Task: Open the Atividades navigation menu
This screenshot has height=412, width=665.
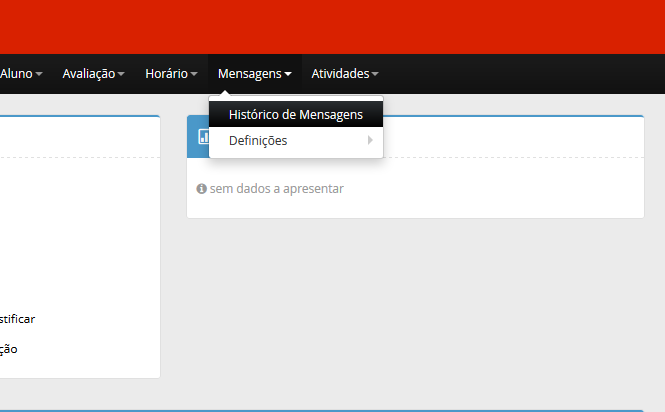Action: pyautogui.click(x=340, y=74)
